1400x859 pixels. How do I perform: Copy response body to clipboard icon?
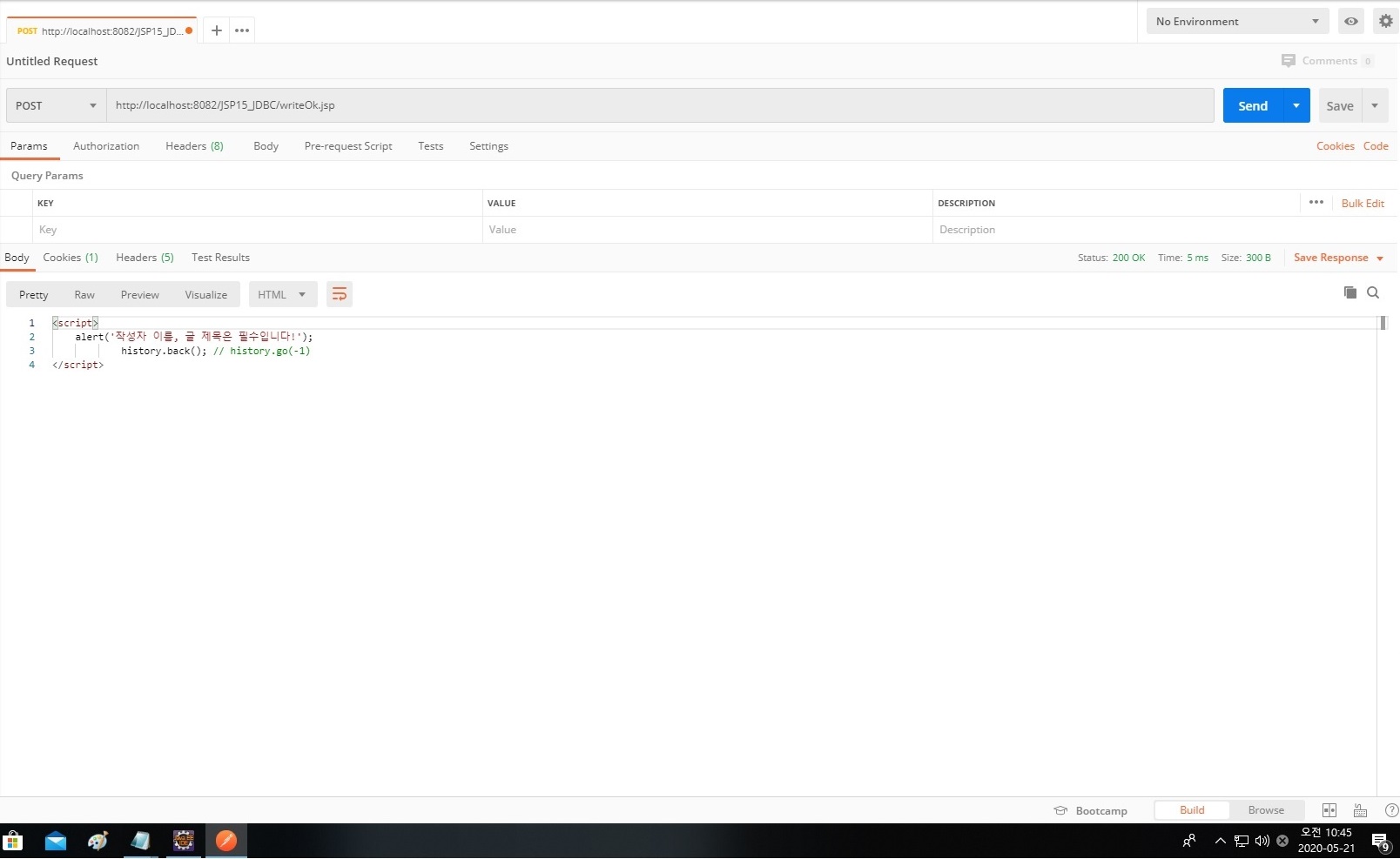(1350, 292)
